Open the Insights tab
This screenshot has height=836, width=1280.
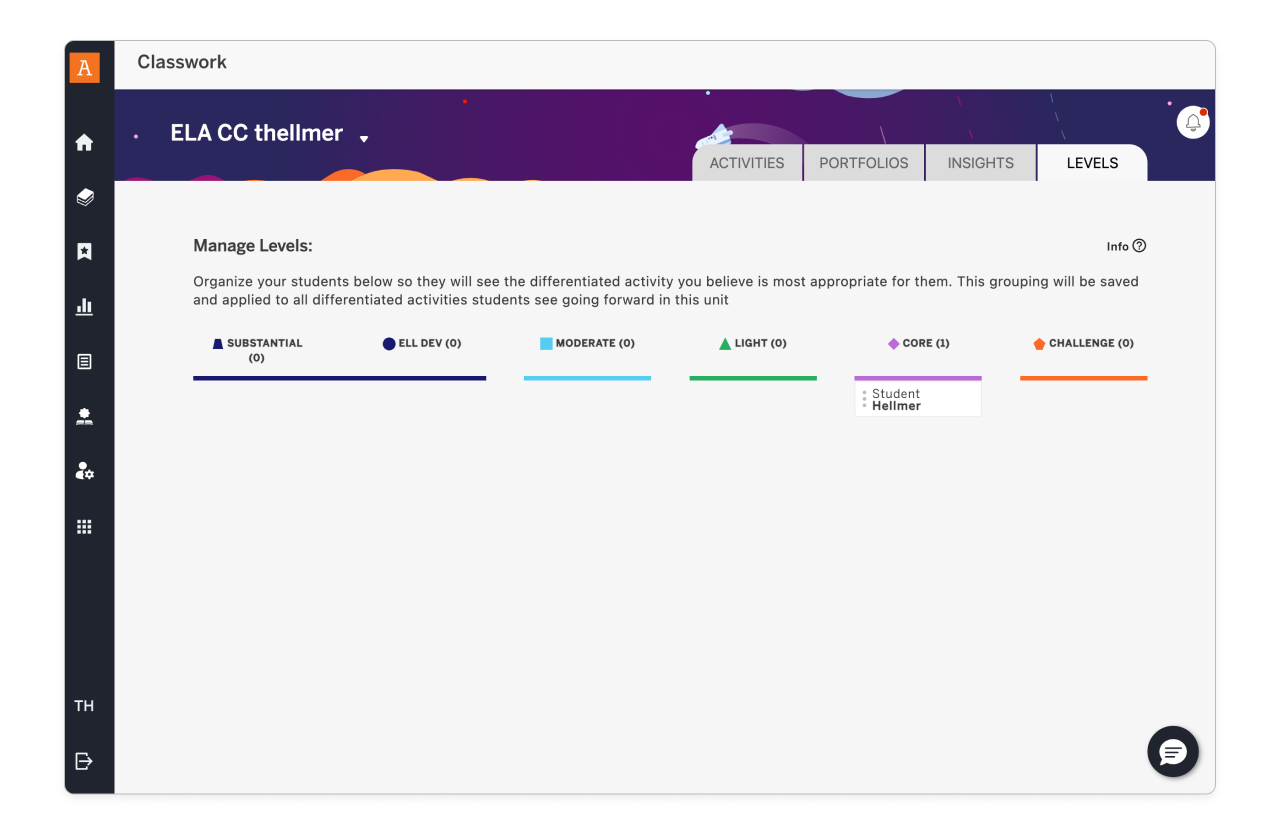click(x=980, y=163)
